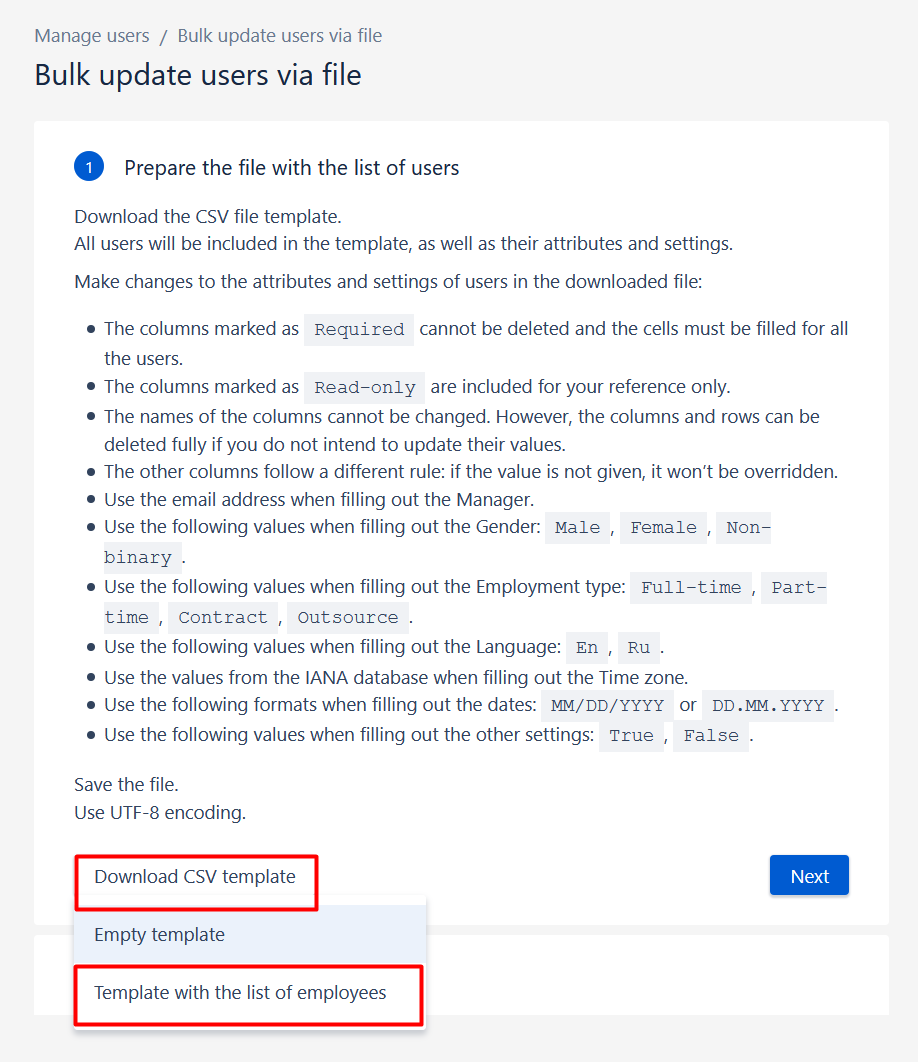Image resolution: width=918 pixels, height=1062 pixels.
Task: Click the Ru language value
Action: tap(638, 647)
